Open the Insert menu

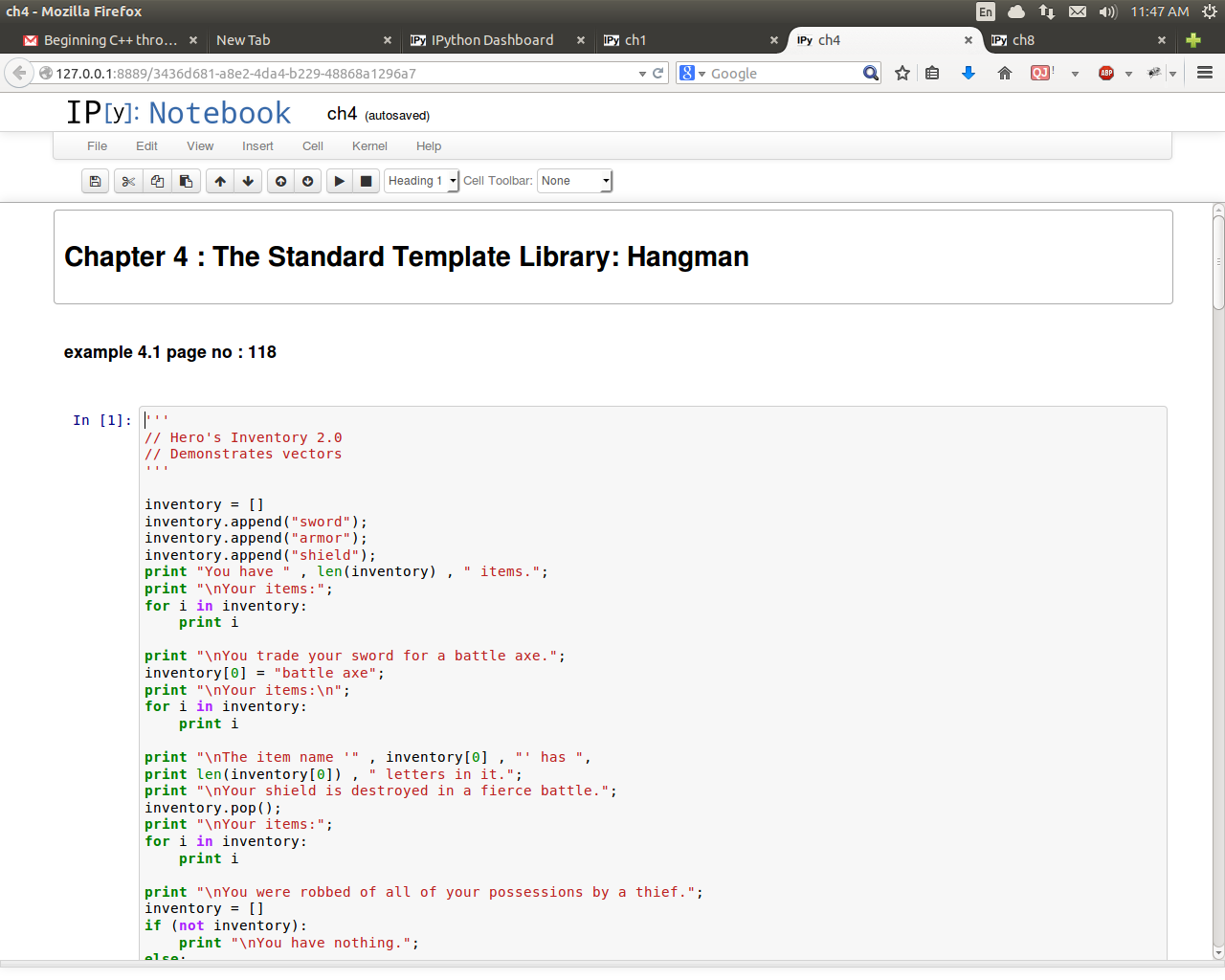[257, 146]
